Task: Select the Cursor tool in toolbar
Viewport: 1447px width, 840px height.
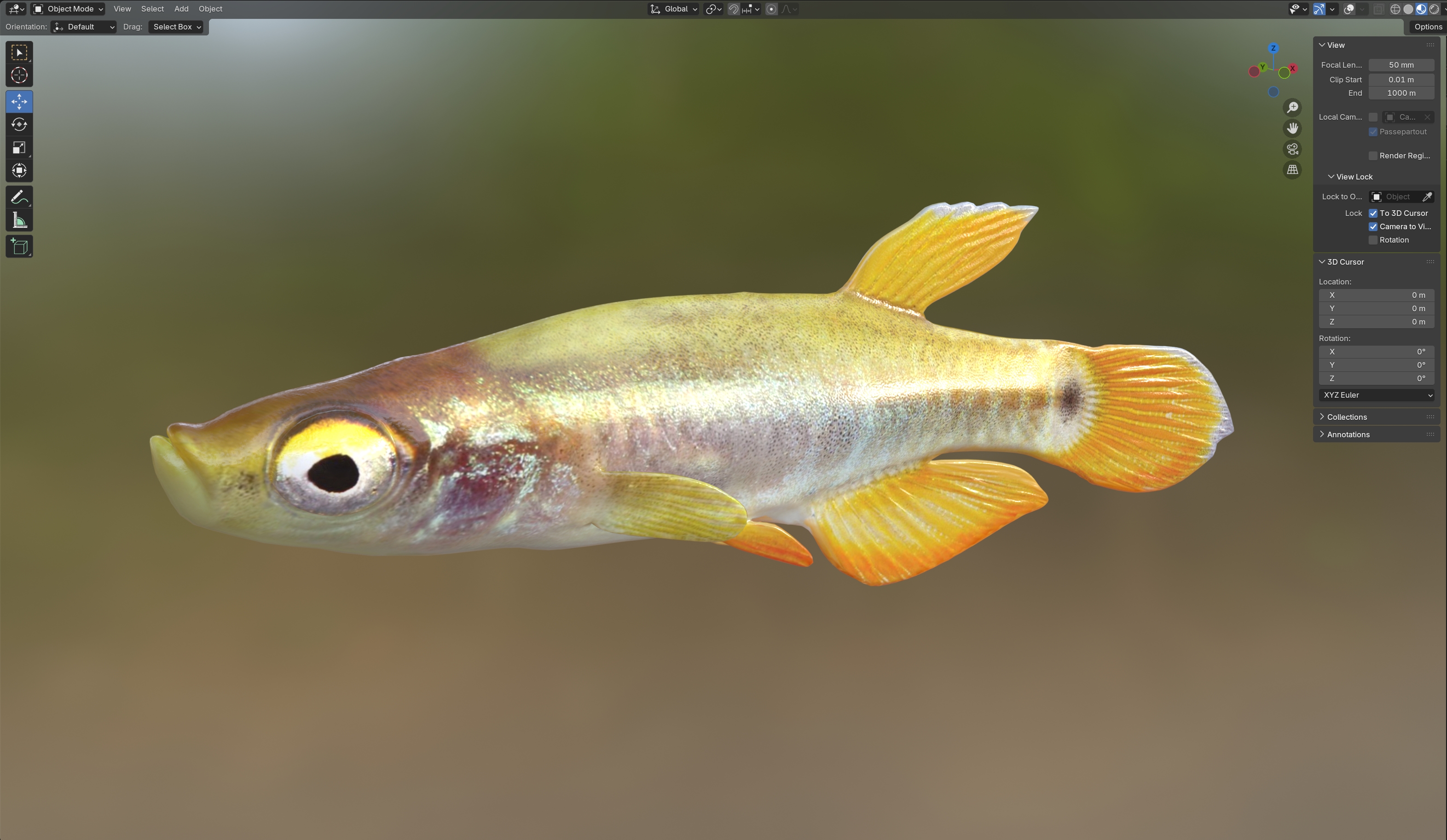Action: point(19,75)
